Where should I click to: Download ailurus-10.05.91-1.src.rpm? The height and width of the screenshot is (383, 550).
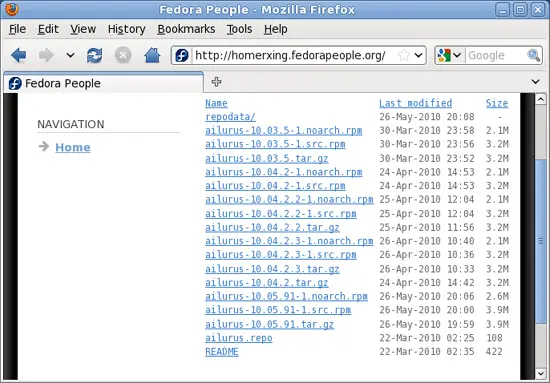pyautogui.click(x=278, y=310)
